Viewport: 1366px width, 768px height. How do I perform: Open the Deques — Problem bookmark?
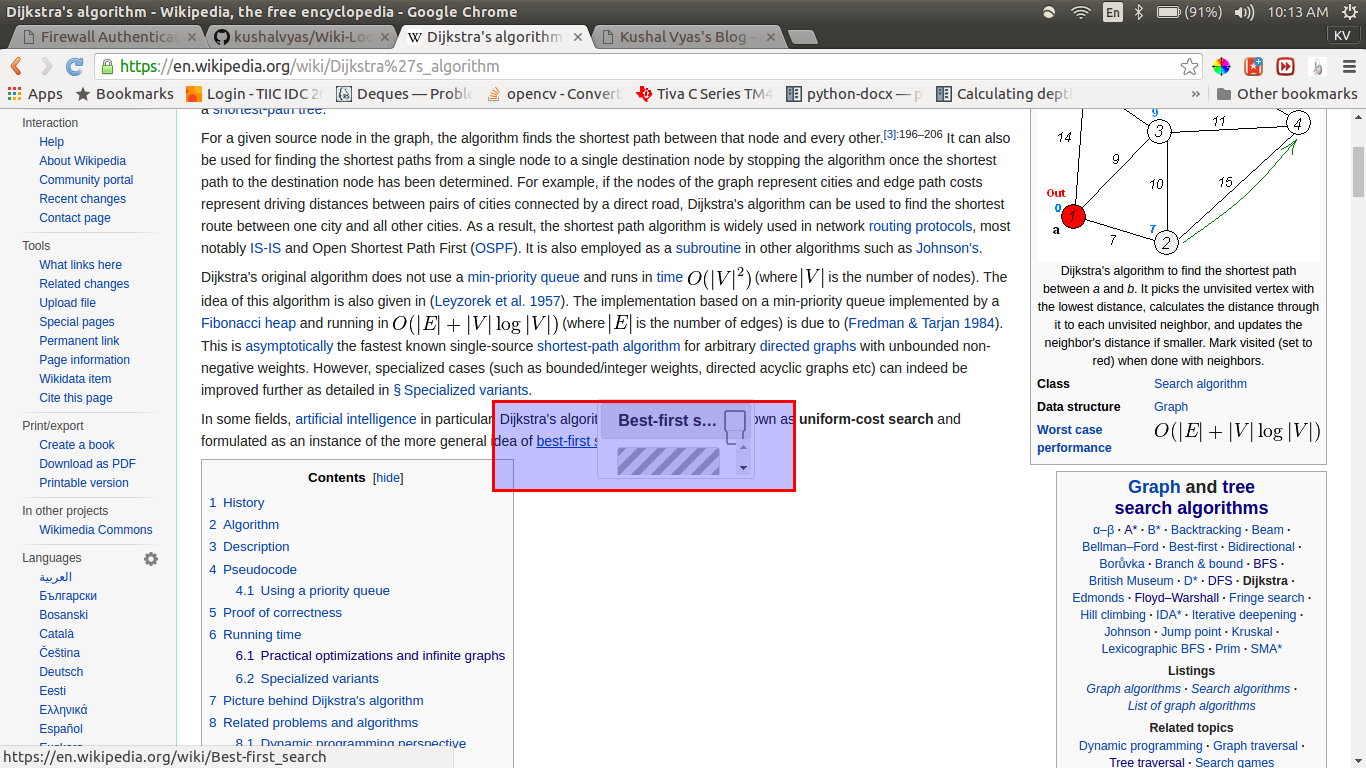point(404,94)
